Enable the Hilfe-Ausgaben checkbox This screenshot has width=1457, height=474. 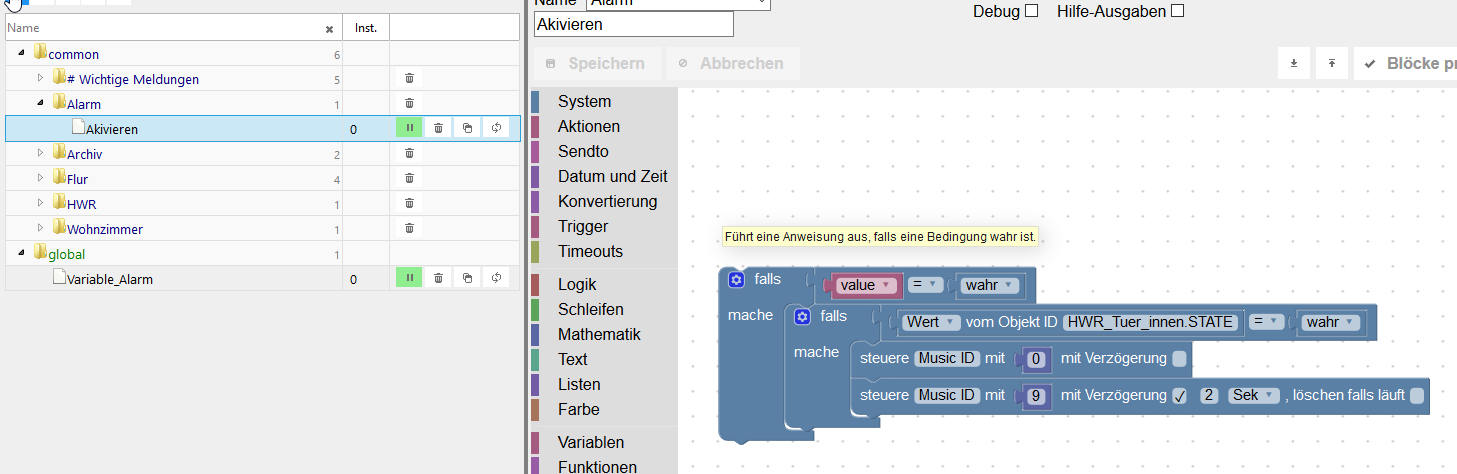coord(1177,11)
